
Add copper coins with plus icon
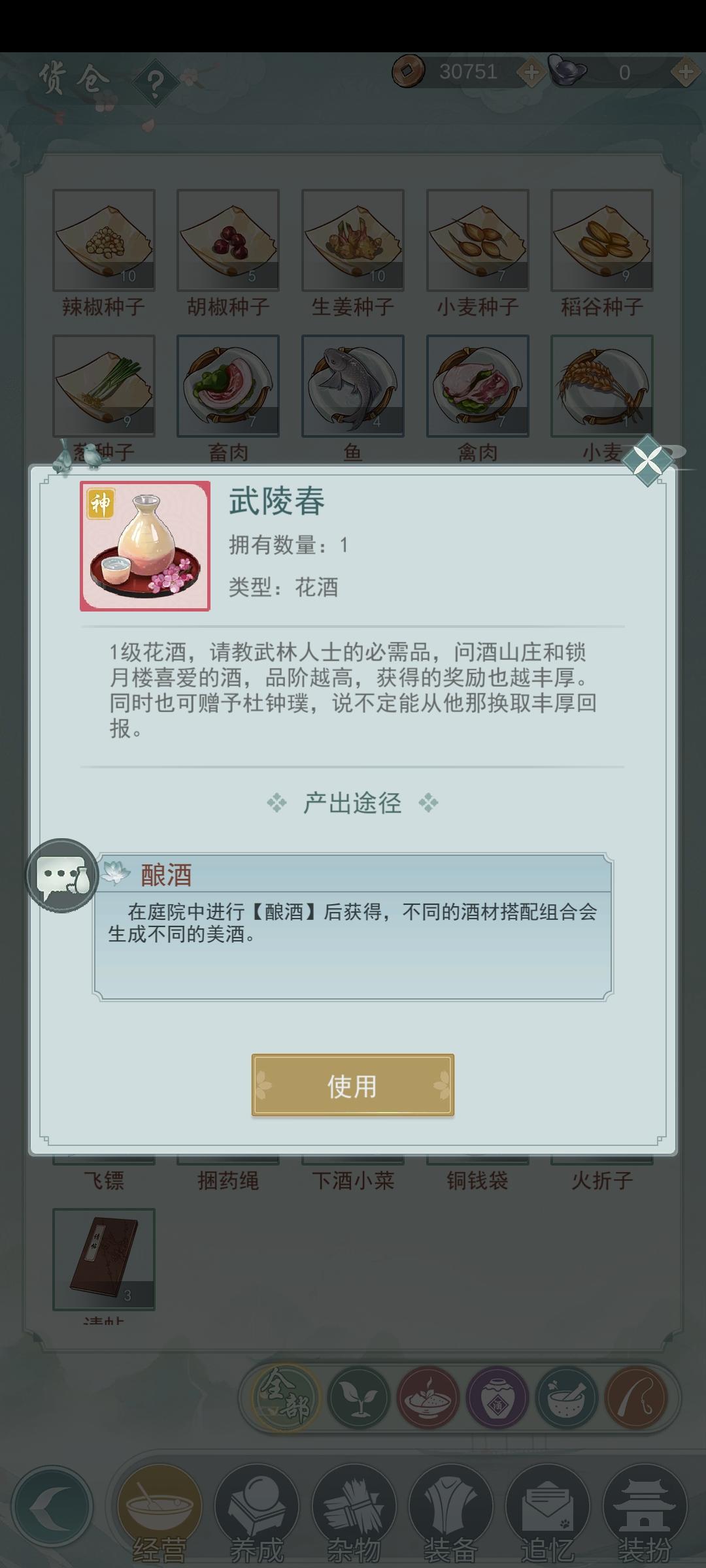(x=531, y=73)
